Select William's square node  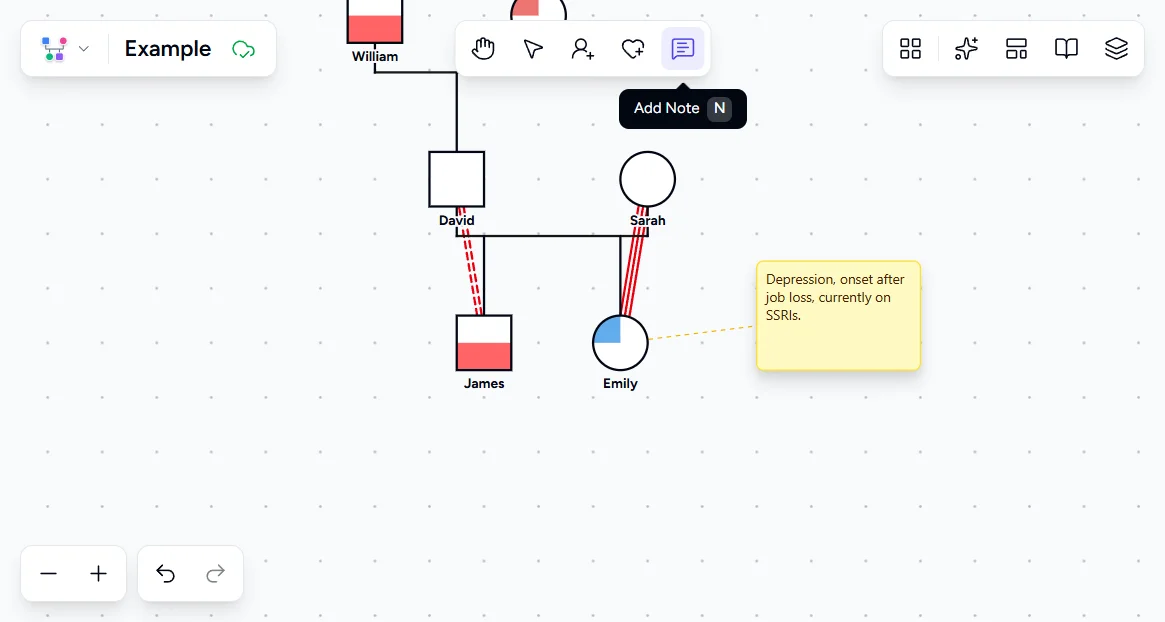pos(375,19)
